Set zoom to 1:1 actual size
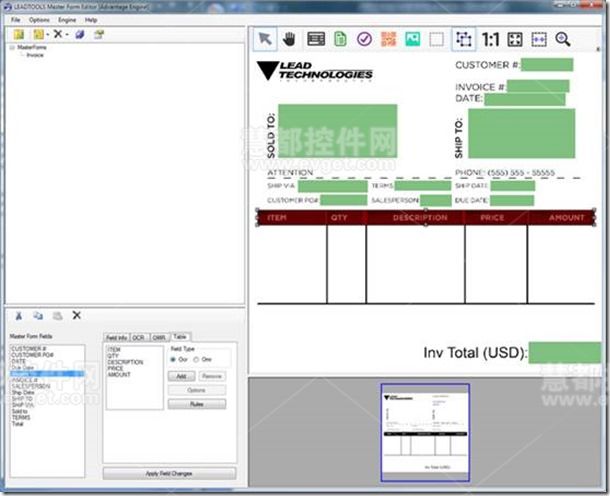 click(490, 39)
